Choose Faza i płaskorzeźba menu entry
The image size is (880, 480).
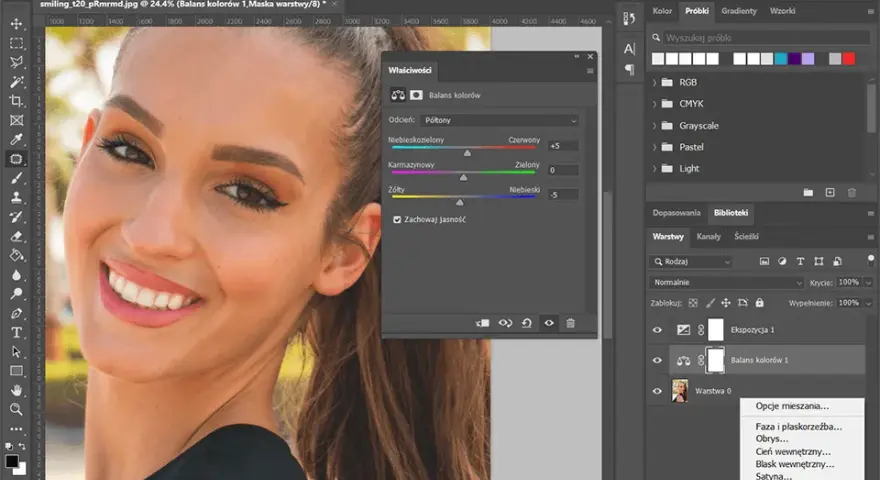click(x=799, y=427)
